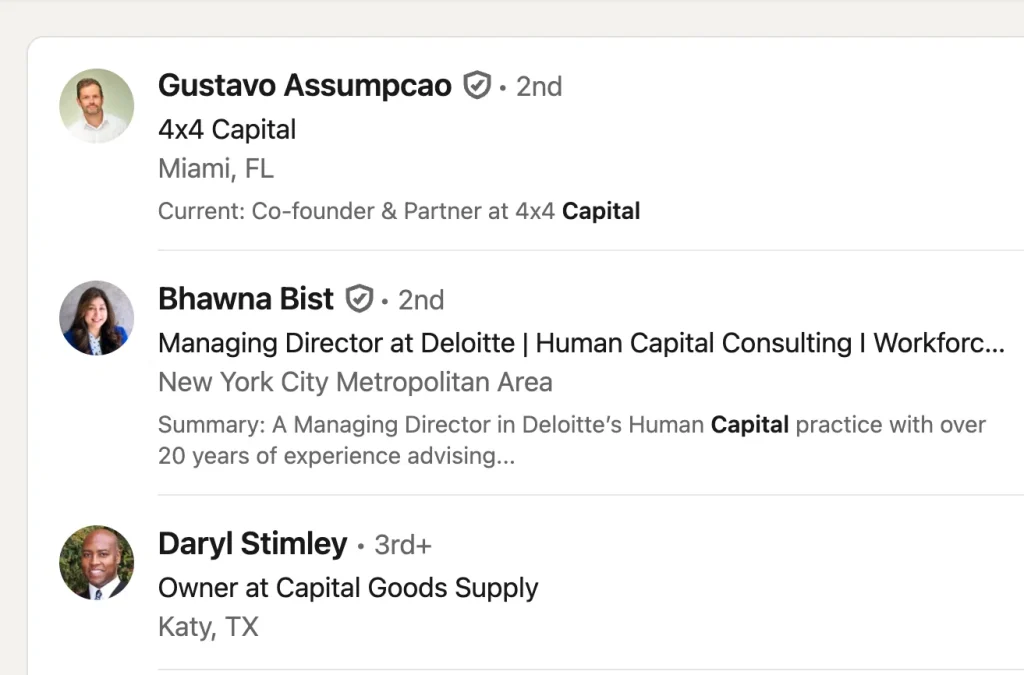Open Gustavo Assumpcao's profile name link
Viewport: 1024px width, 675px height.
(304, 86)
